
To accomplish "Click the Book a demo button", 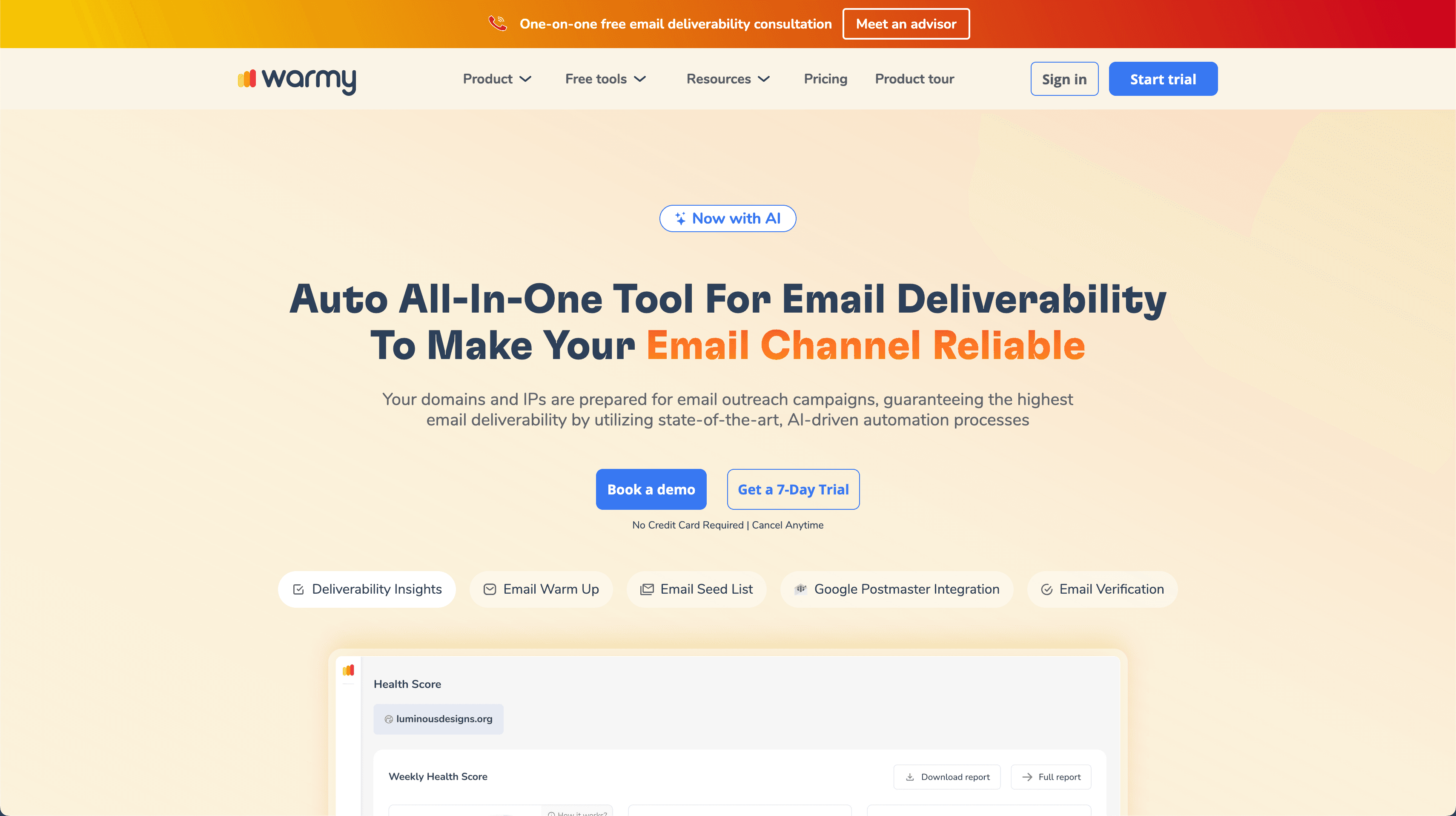I will 651,489.
